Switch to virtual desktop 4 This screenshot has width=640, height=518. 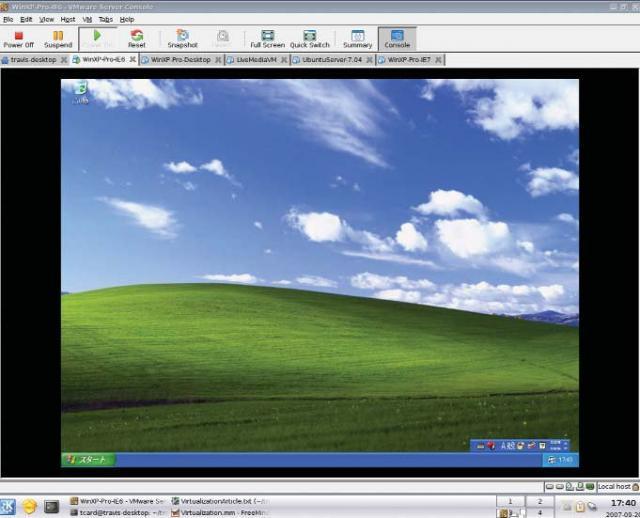point(540,513)
